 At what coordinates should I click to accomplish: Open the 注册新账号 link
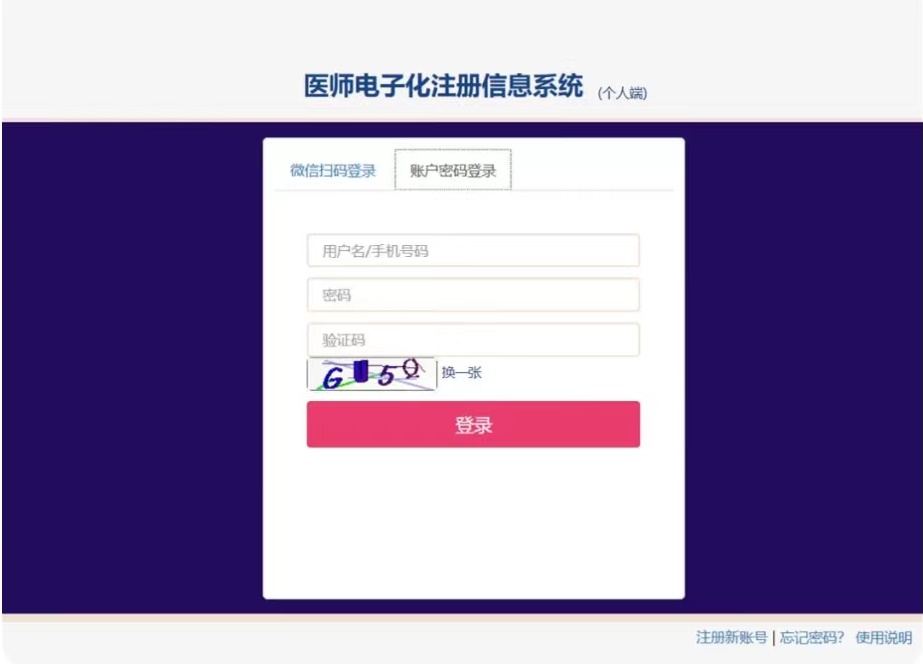tap(731, 638)
